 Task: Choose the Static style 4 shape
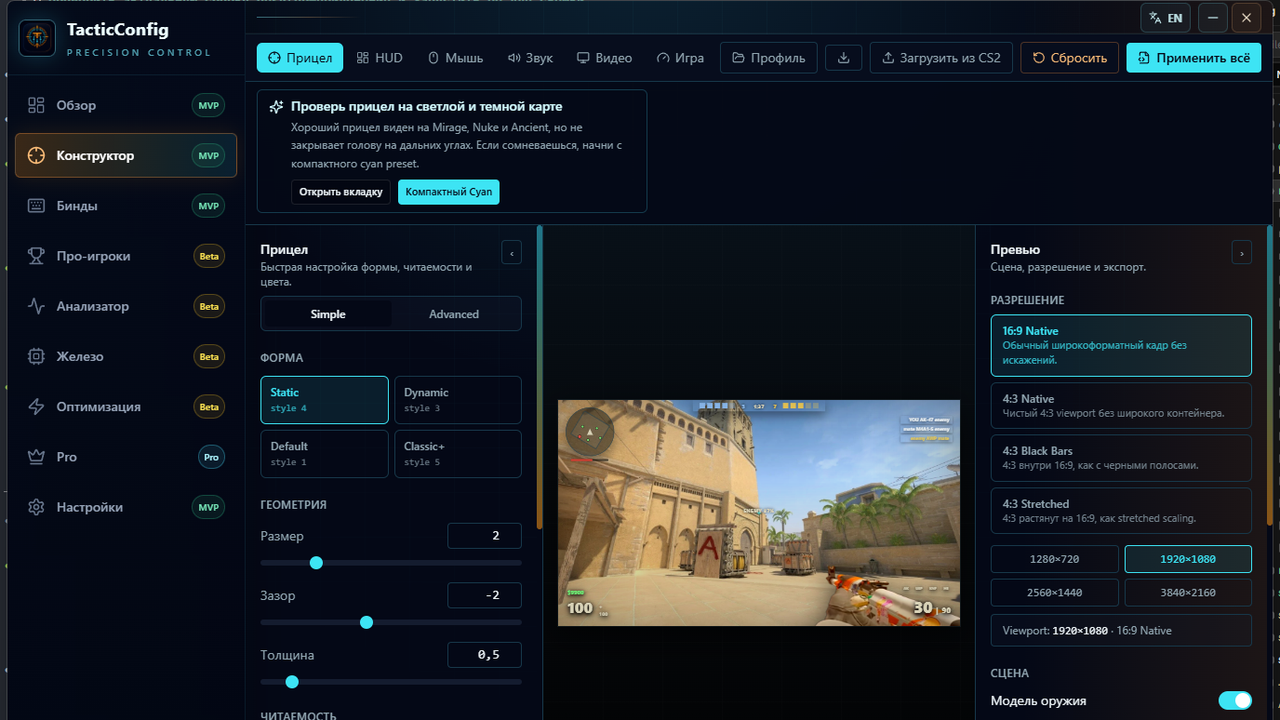[324, 400]
